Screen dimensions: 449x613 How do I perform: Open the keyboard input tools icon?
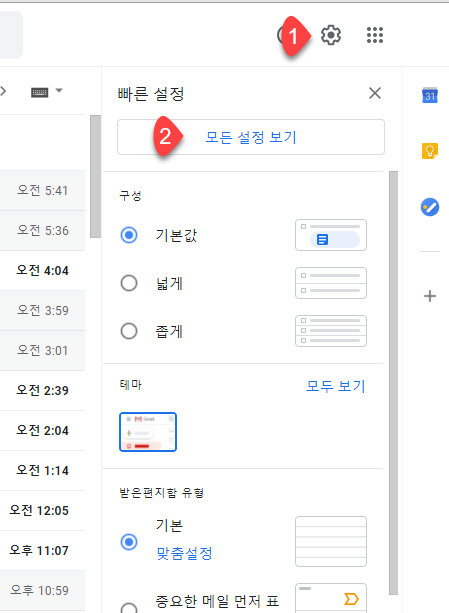[39, 92]
